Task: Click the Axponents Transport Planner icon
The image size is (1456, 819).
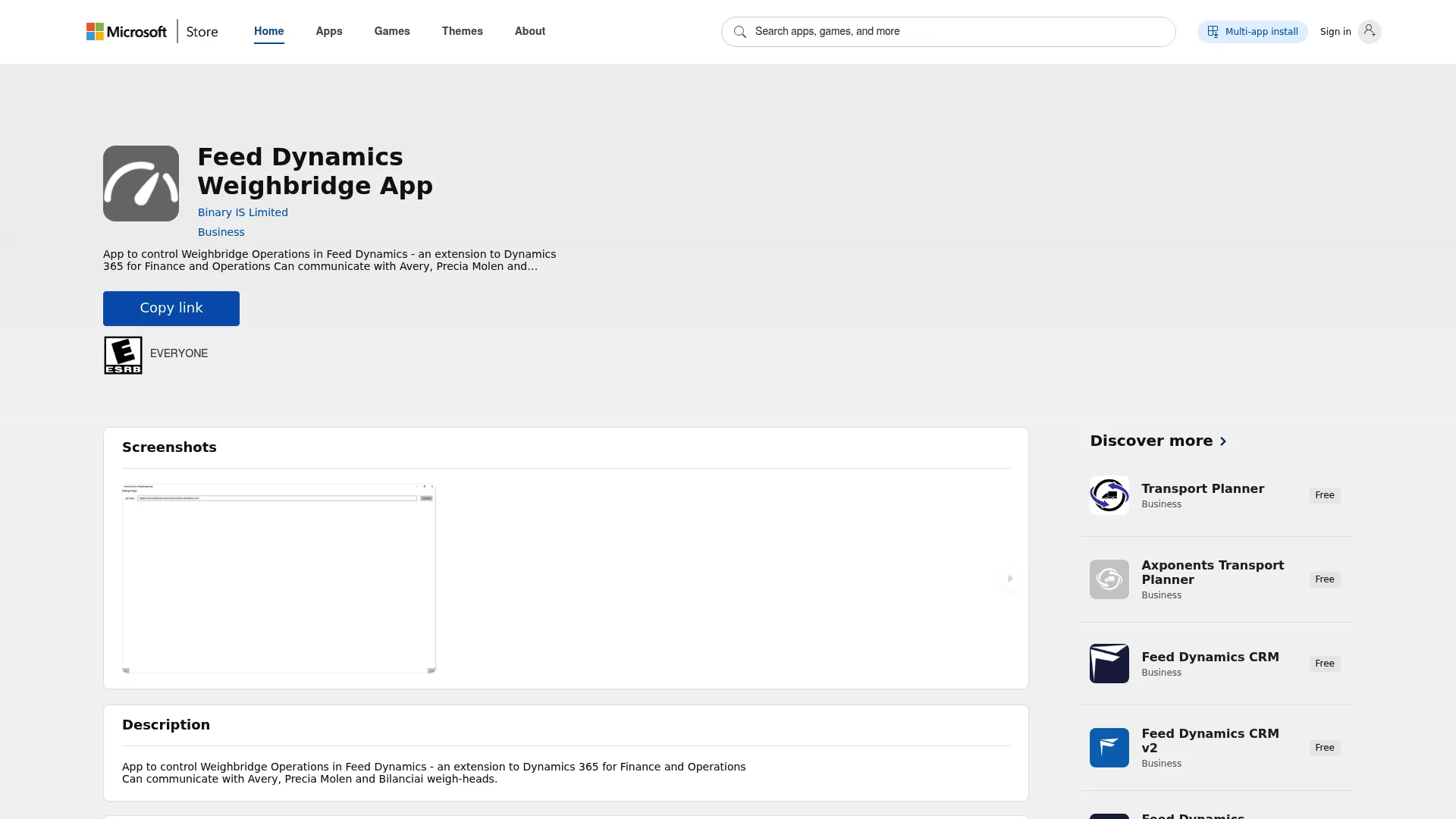Action: click(x=1109, y=579)
